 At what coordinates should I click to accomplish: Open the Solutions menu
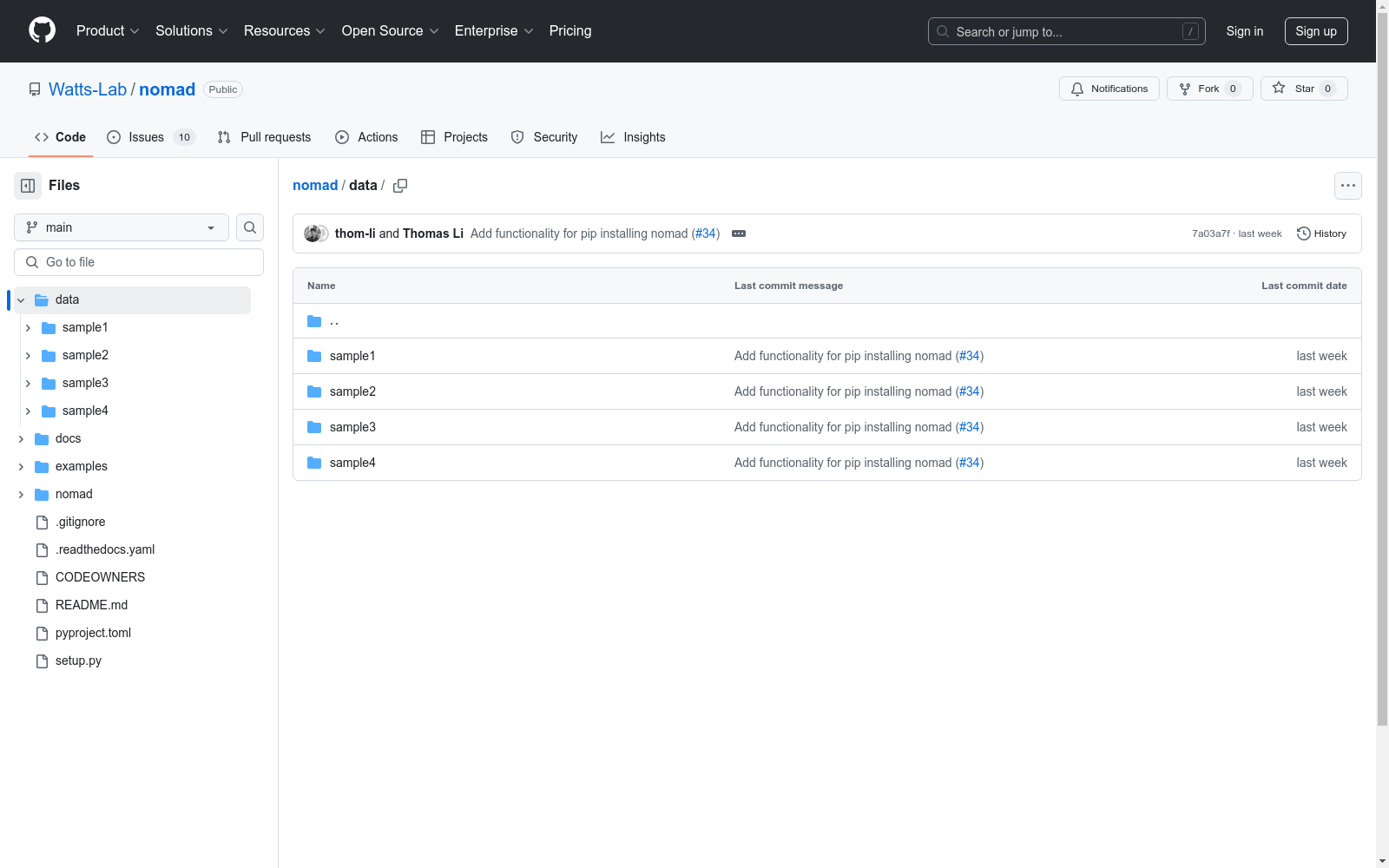click(192, 30)
